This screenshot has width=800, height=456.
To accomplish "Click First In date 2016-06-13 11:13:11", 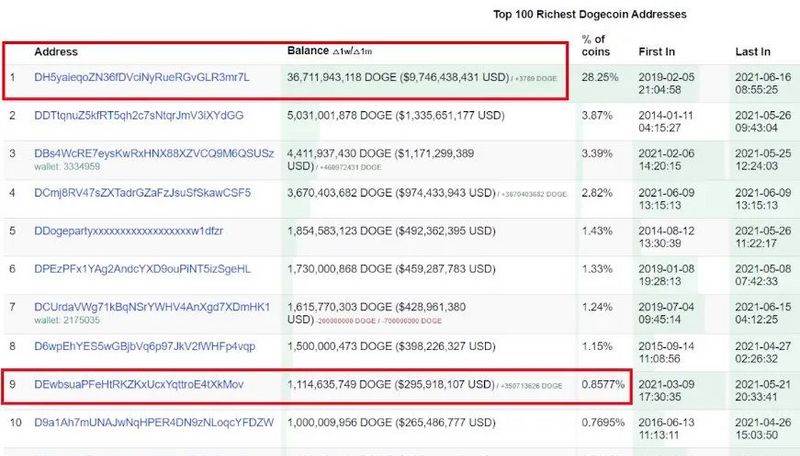I will [x=666, y=429].
